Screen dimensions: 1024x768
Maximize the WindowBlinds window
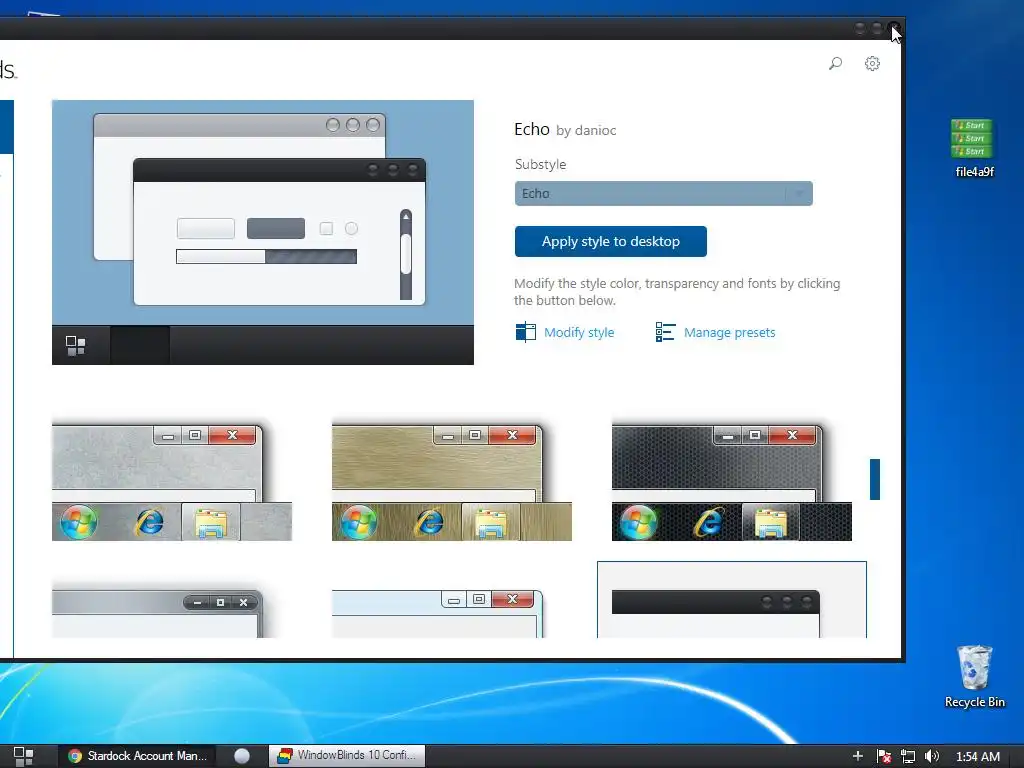[877, 28]
